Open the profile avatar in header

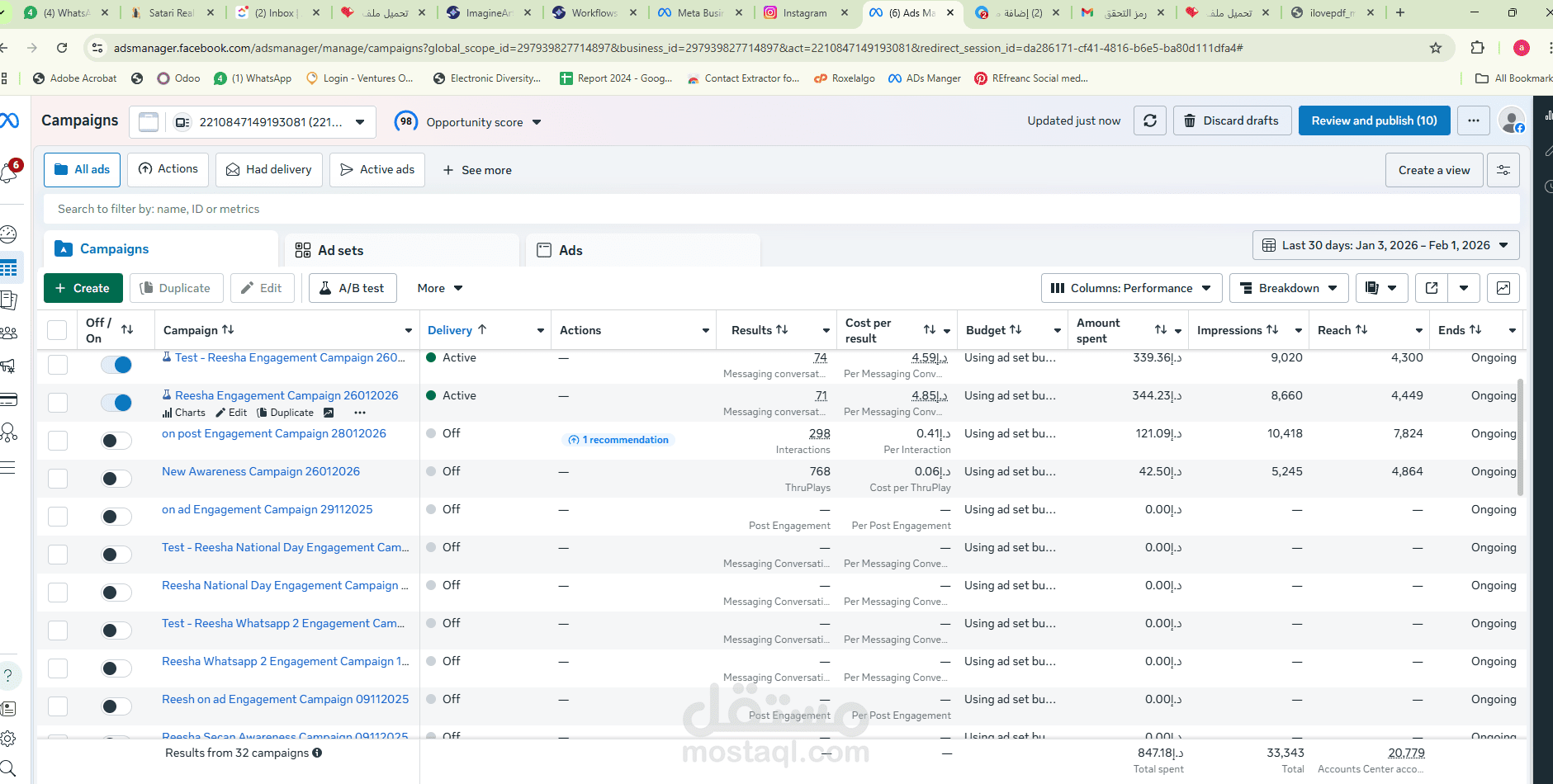1512,120
